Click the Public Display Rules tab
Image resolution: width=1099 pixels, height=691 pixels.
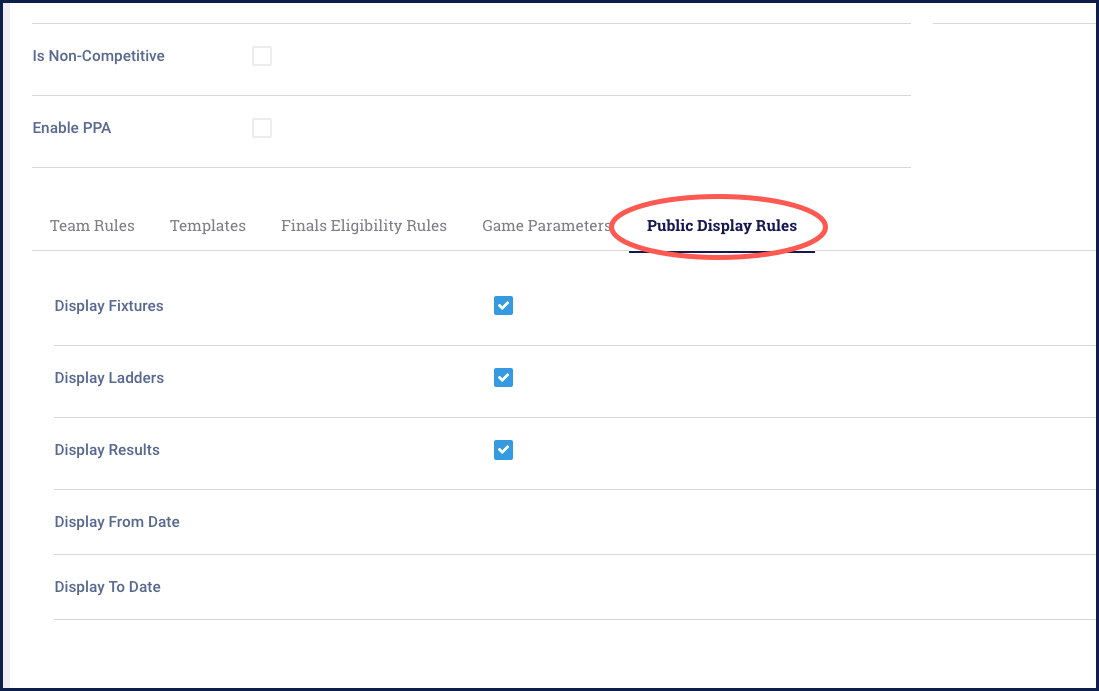pos(721,226)
